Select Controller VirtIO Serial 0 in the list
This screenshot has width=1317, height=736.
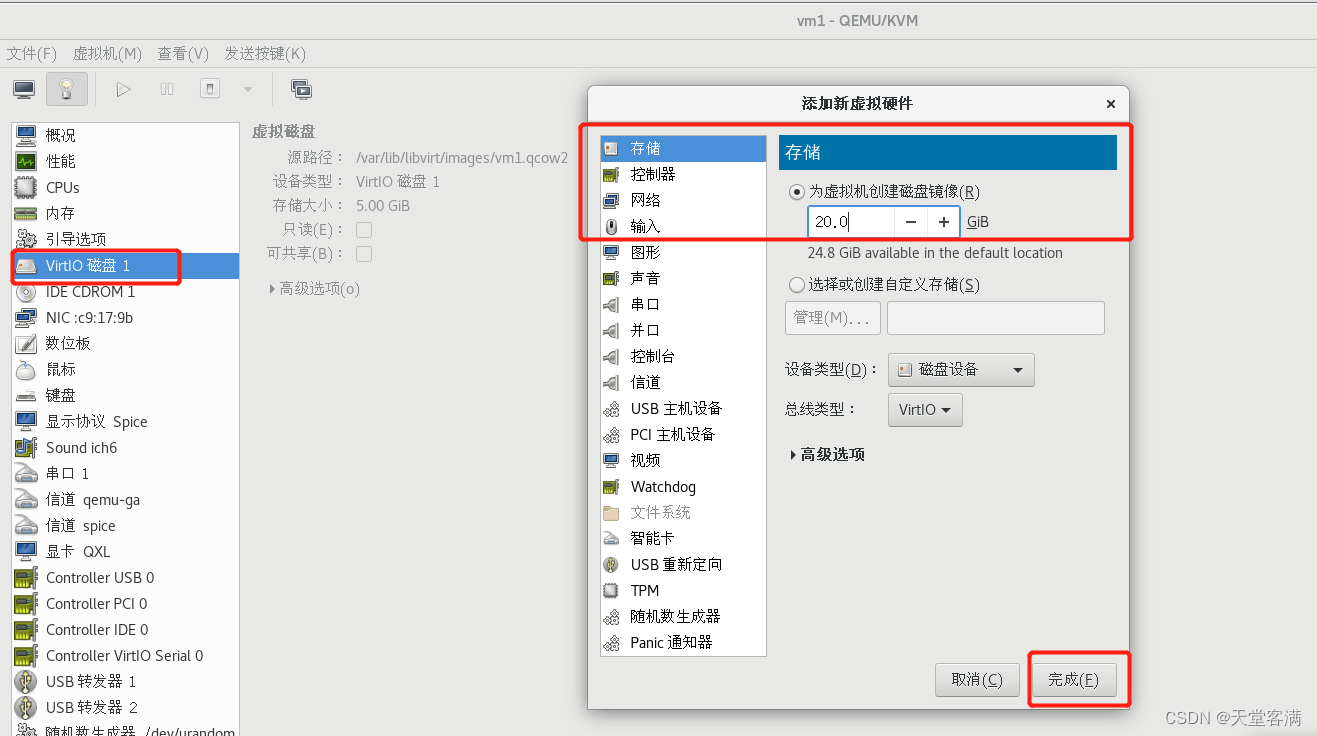pyautogui.click(x=125, y=655)
